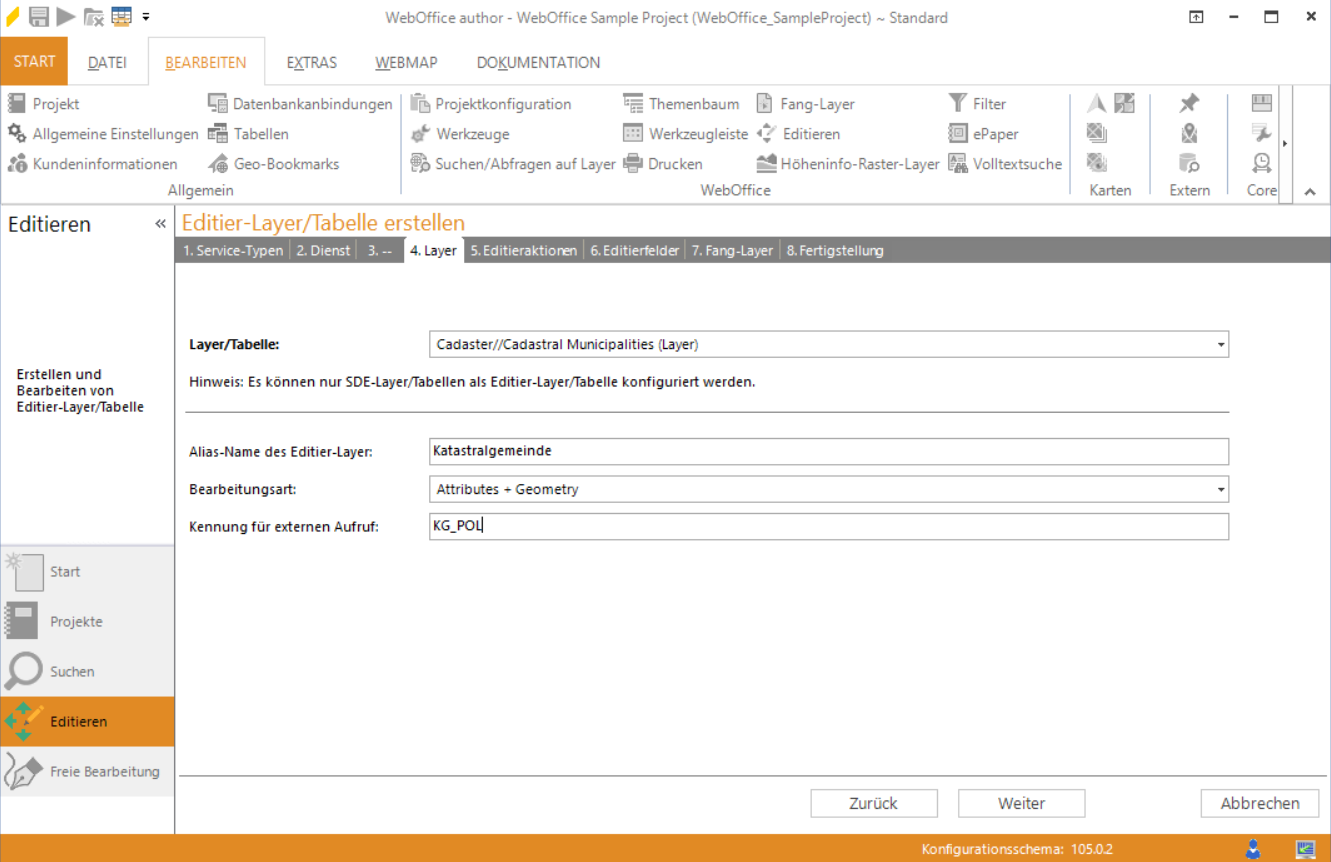Click the Filter funnel icon
The height and width of the screenshot is (862, 1331).
tap(957, 104)
